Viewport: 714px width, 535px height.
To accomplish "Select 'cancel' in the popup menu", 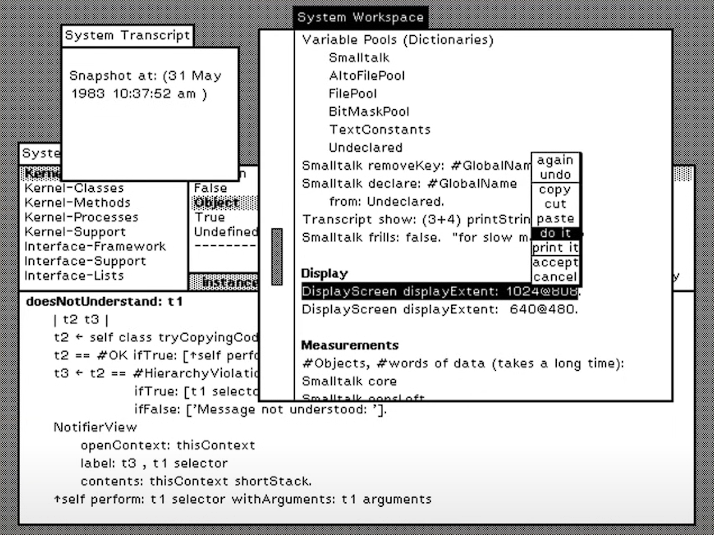I will 555,277.
